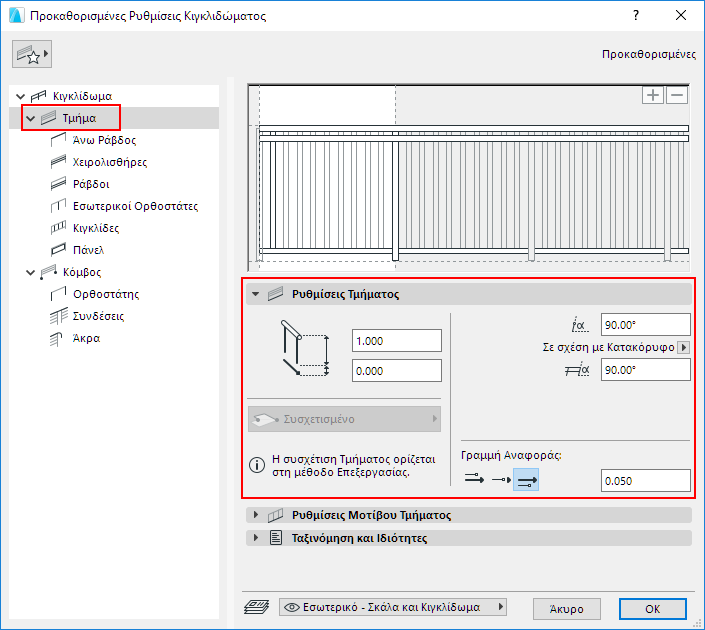Zoom out preview with minus button

[677, 95]
